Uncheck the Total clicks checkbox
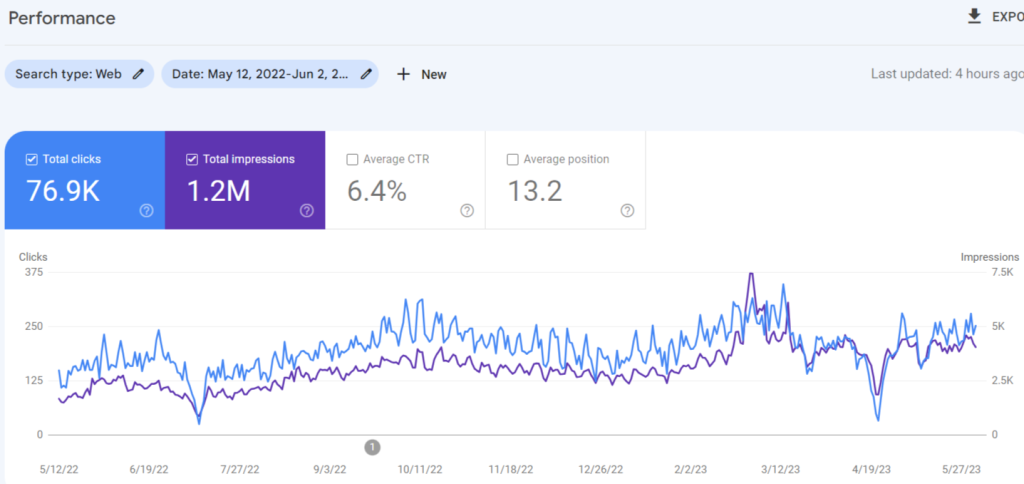 [30, 159]
